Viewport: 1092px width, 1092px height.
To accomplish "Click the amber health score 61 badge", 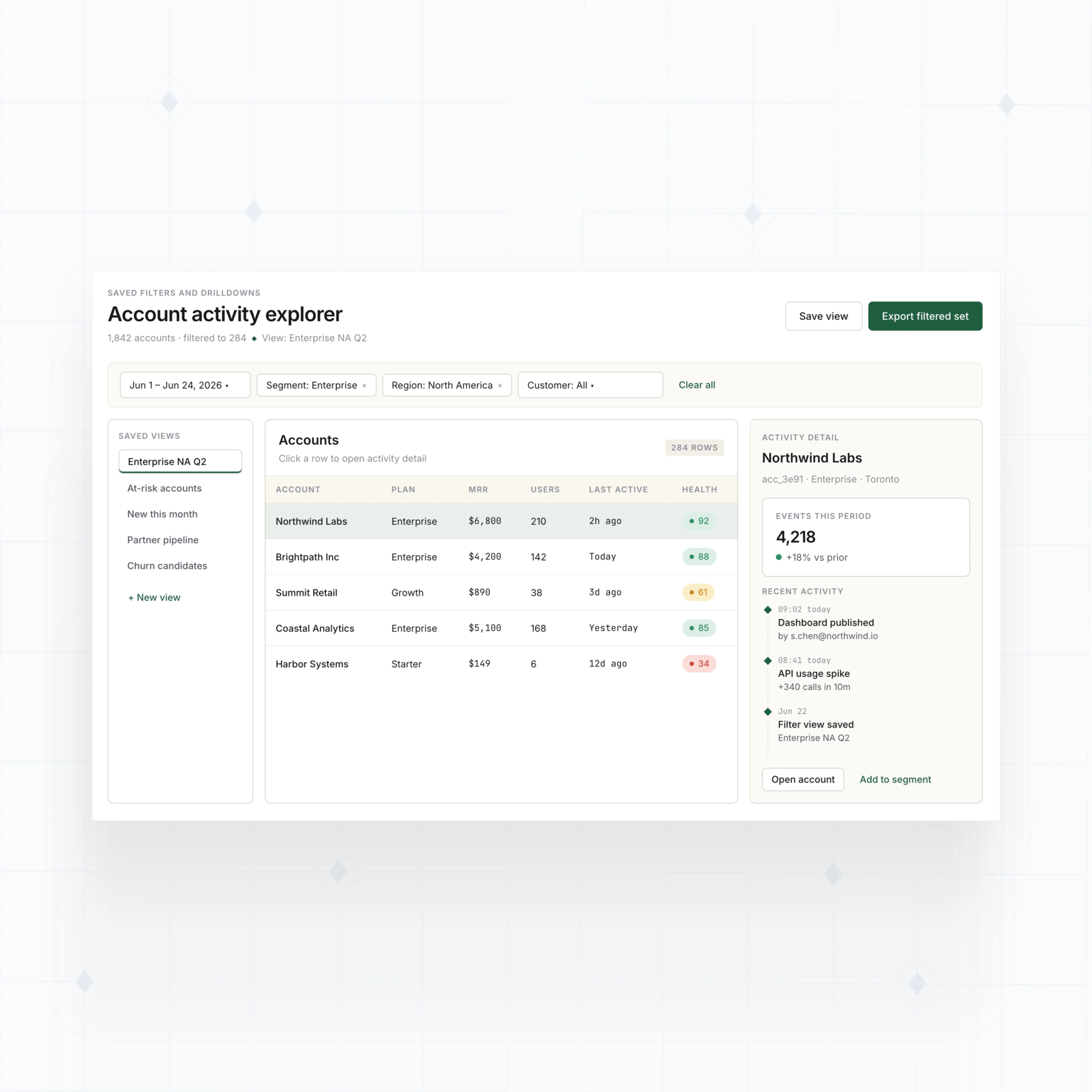I will (x=699, y=592).
